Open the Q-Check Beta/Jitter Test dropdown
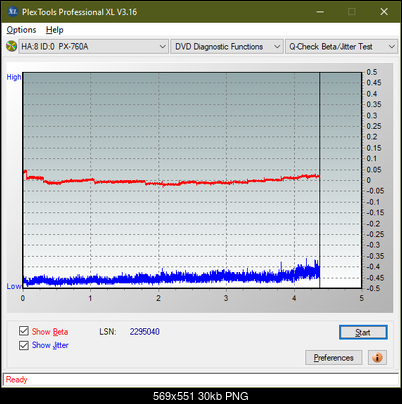This screenshot has height=404, width=402. [x=341, y=46]
